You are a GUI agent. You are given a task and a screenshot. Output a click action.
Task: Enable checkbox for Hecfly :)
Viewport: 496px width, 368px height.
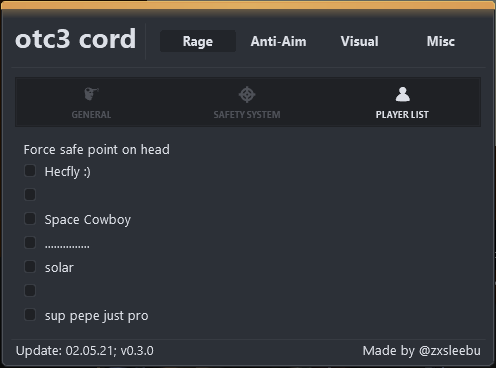pos(30,171)
